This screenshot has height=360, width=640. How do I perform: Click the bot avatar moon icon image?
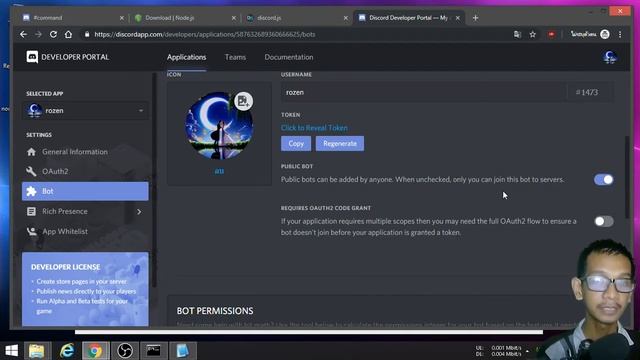tap(219, 126)
